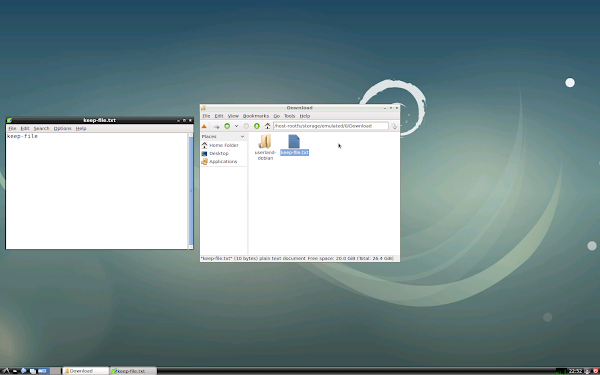The image size is (600, 375).
Task: Open the File menu in Download window
Action: (x=206, y=116)
